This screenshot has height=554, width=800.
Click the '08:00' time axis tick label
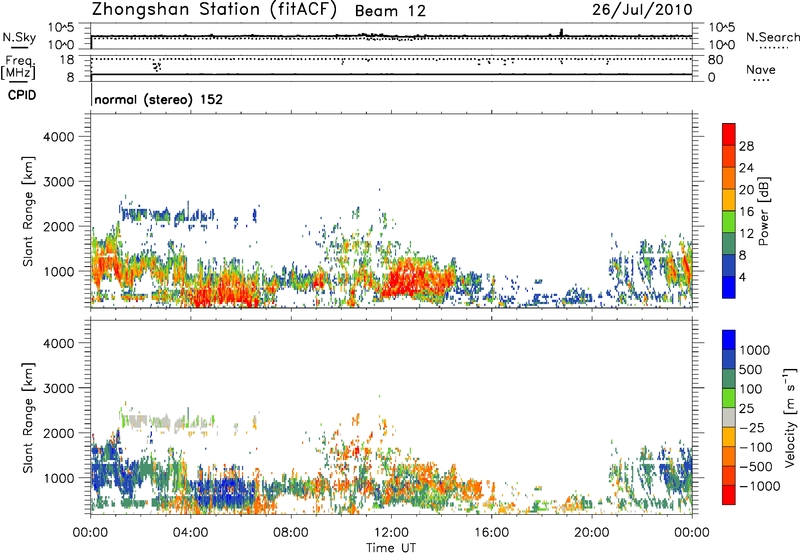point(291,533)
